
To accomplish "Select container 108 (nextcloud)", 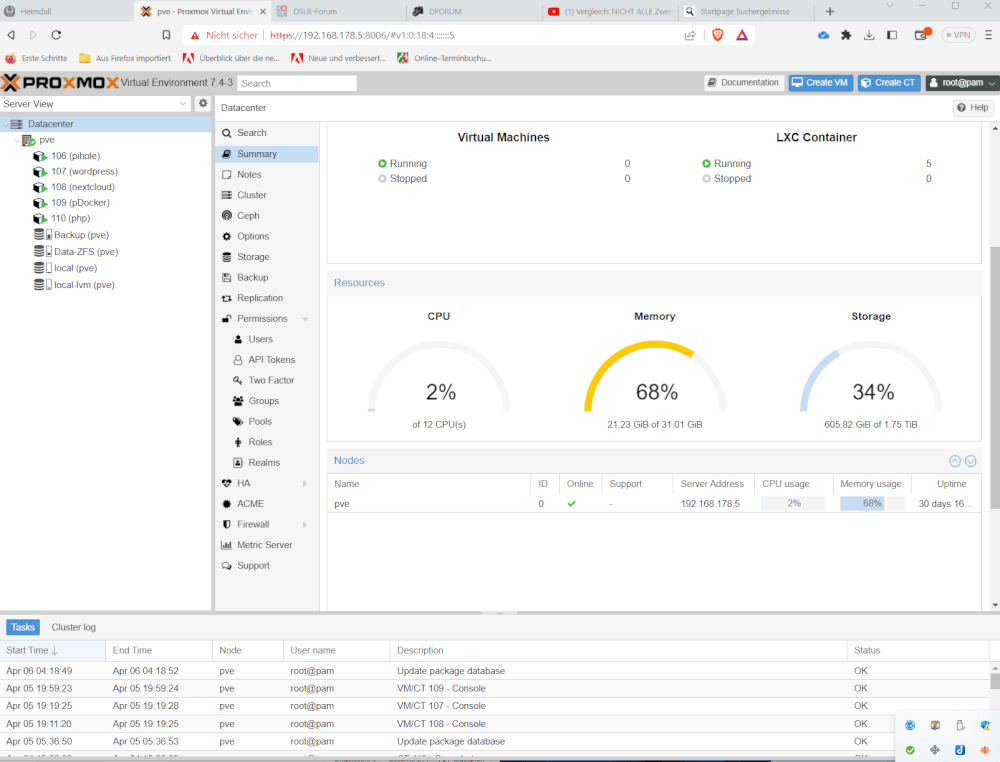I will pyautogui.click(x=83, y=187).
